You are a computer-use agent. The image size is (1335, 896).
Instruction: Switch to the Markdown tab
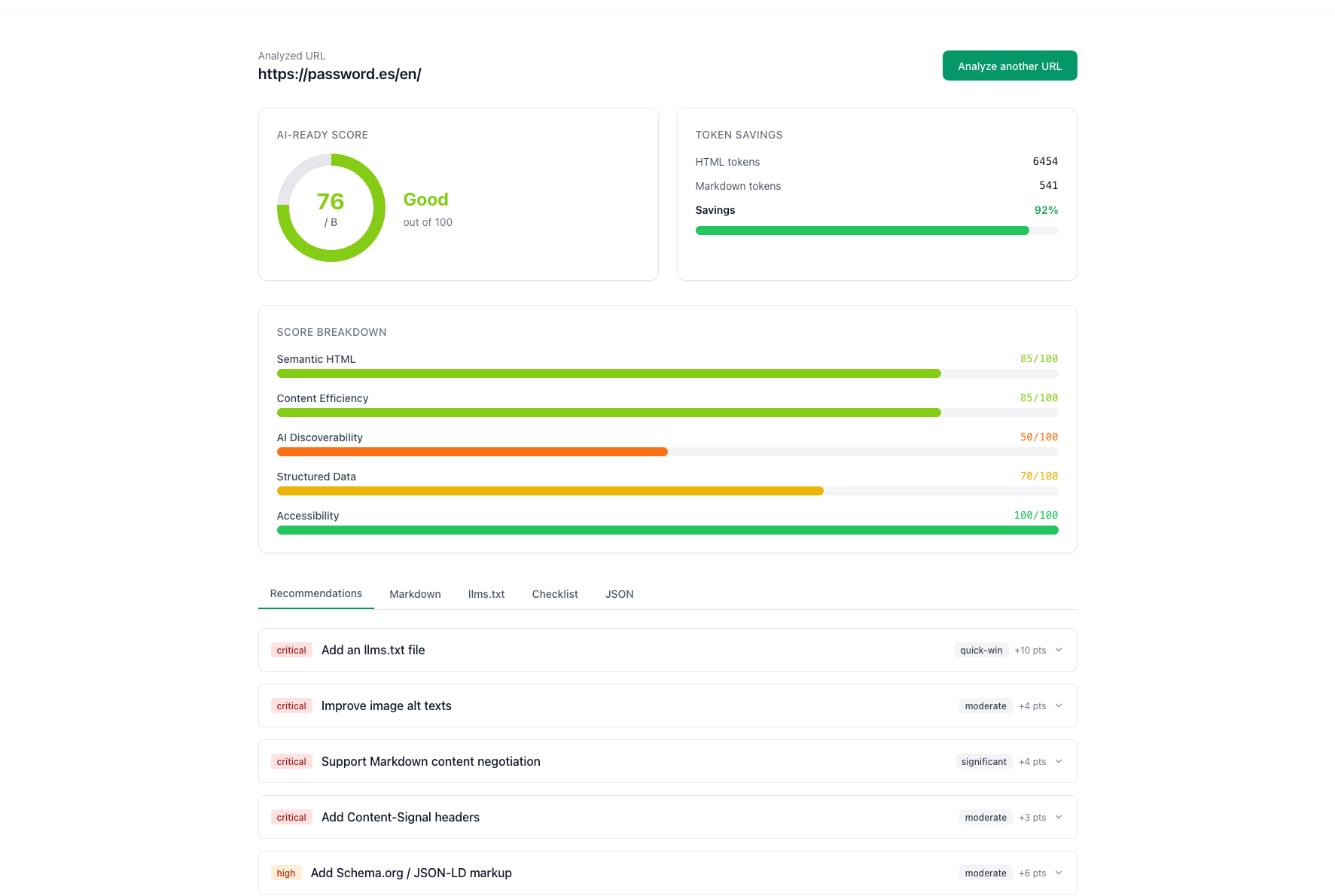click(415, 594)
